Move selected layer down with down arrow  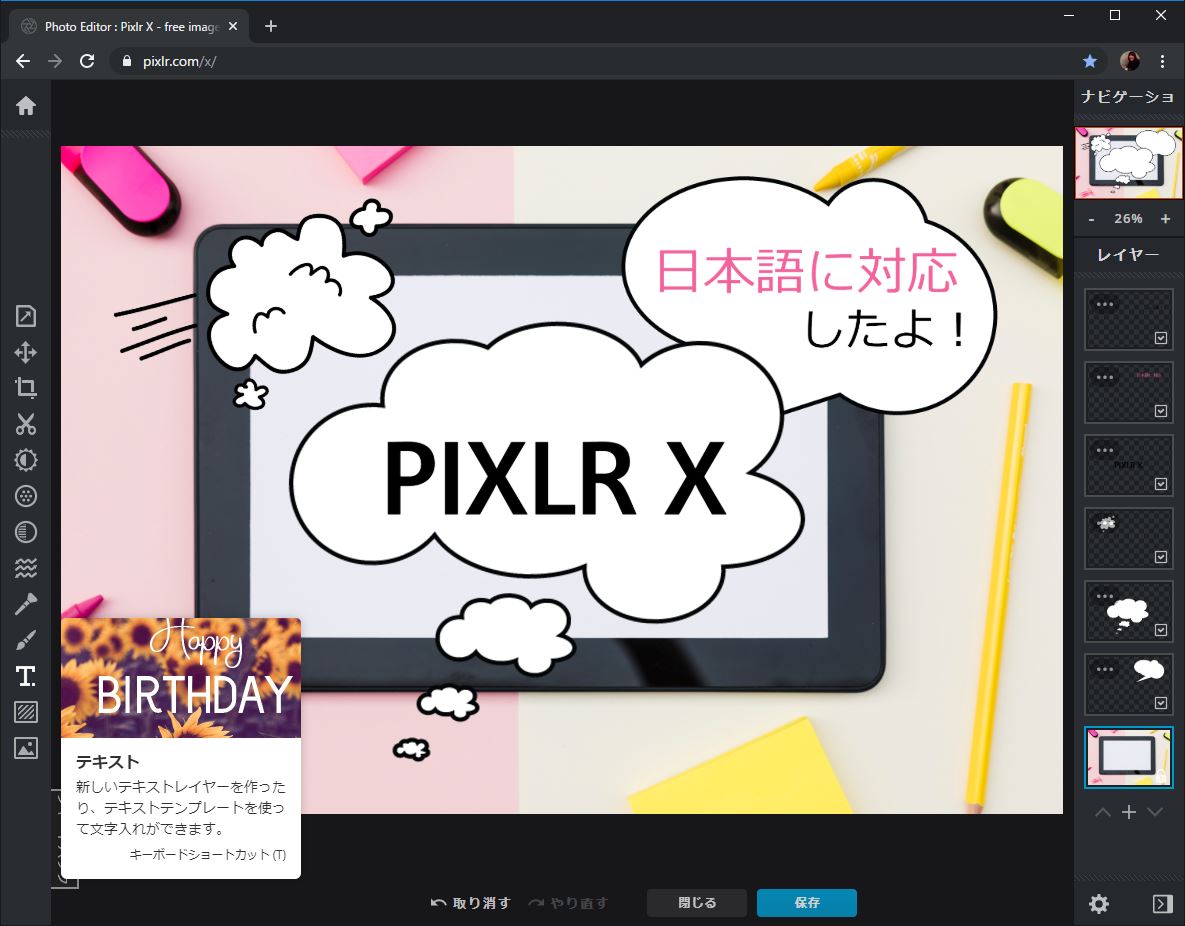tap(1155, 812)
